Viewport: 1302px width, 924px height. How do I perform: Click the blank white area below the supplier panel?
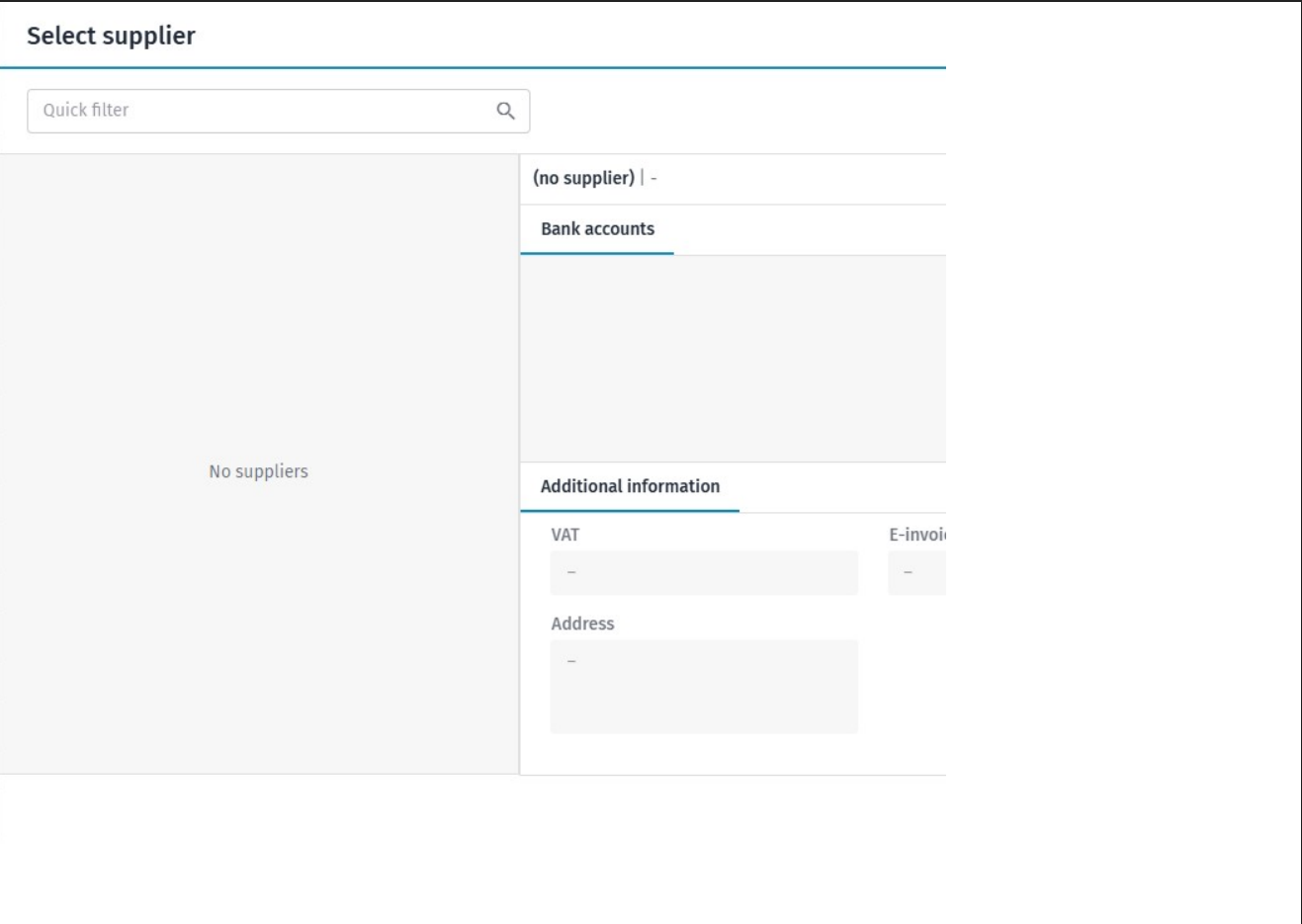(473, 850)
